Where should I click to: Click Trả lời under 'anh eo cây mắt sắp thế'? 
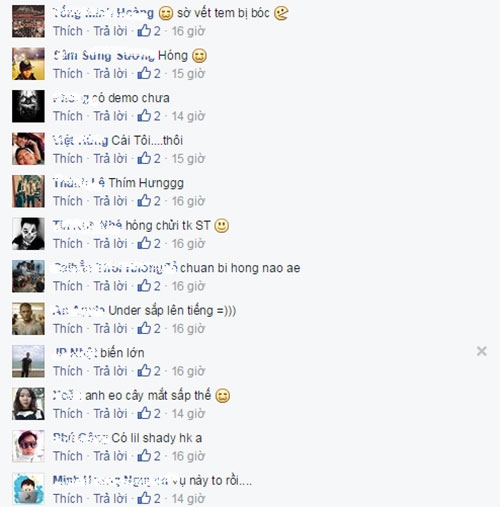[110, 413]
